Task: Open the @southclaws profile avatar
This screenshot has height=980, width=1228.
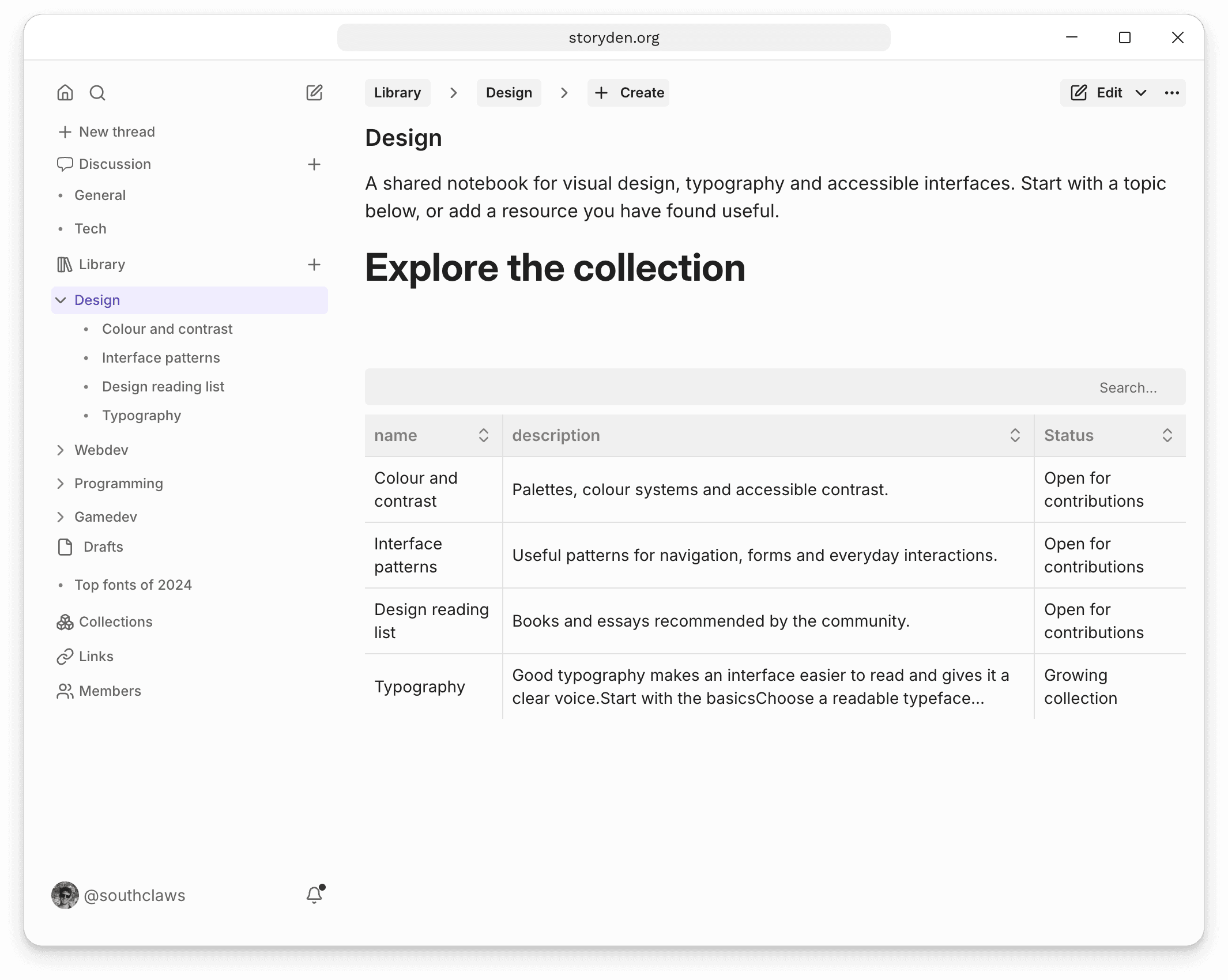Action: click(x=65, y=895)
